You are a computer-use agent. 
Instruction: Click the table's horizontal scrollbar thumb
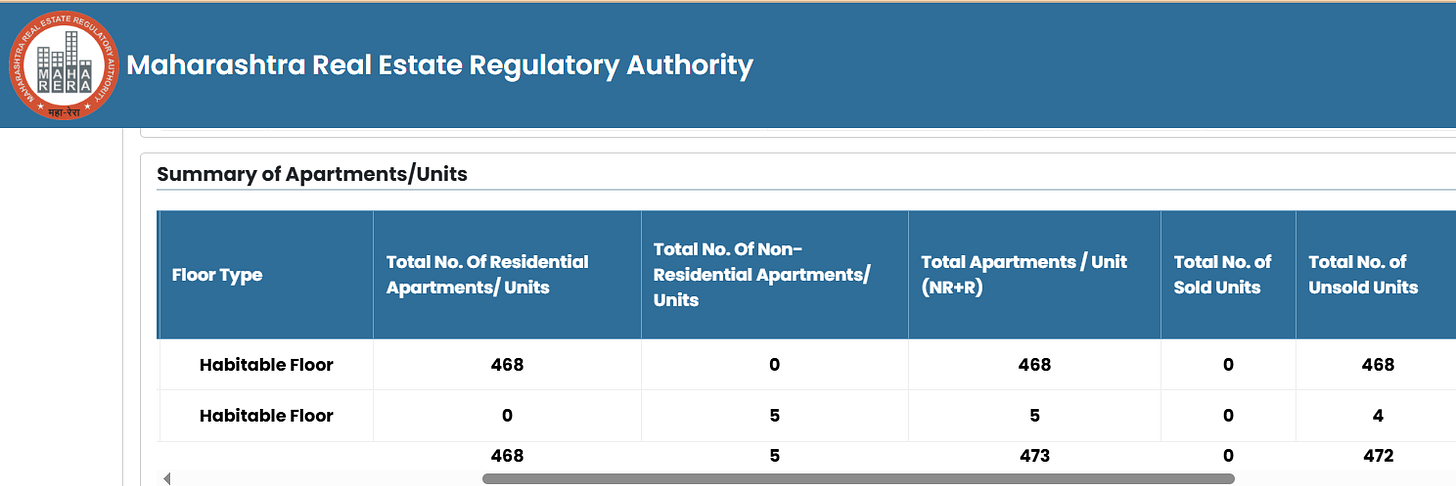(x=858, y=479)
